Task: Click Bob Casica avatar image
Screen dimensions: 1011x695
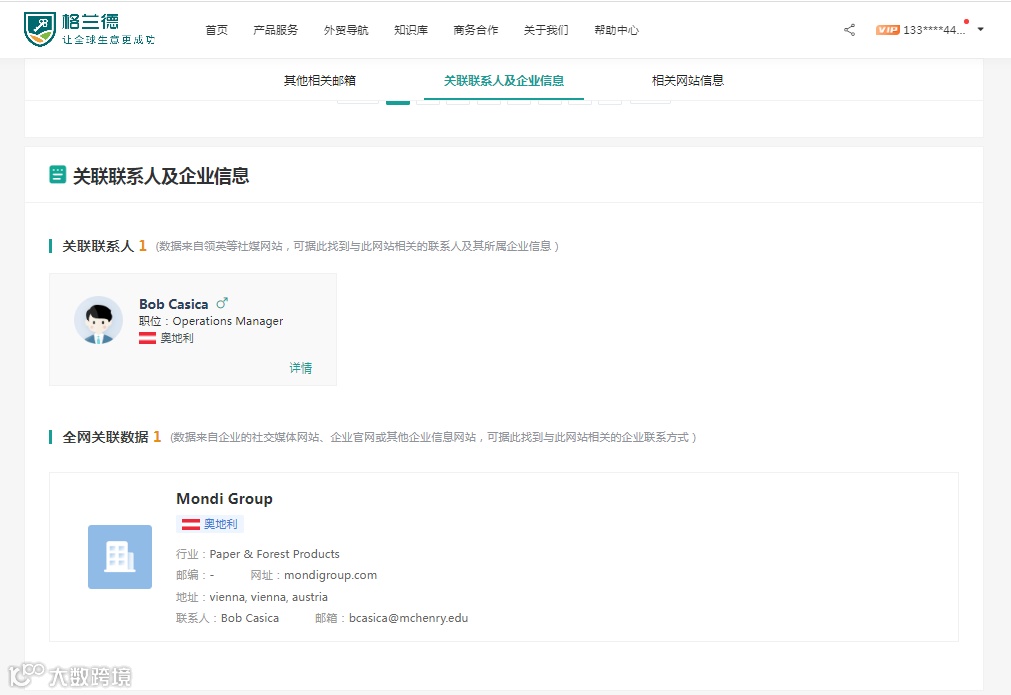Action: [98, 320]
